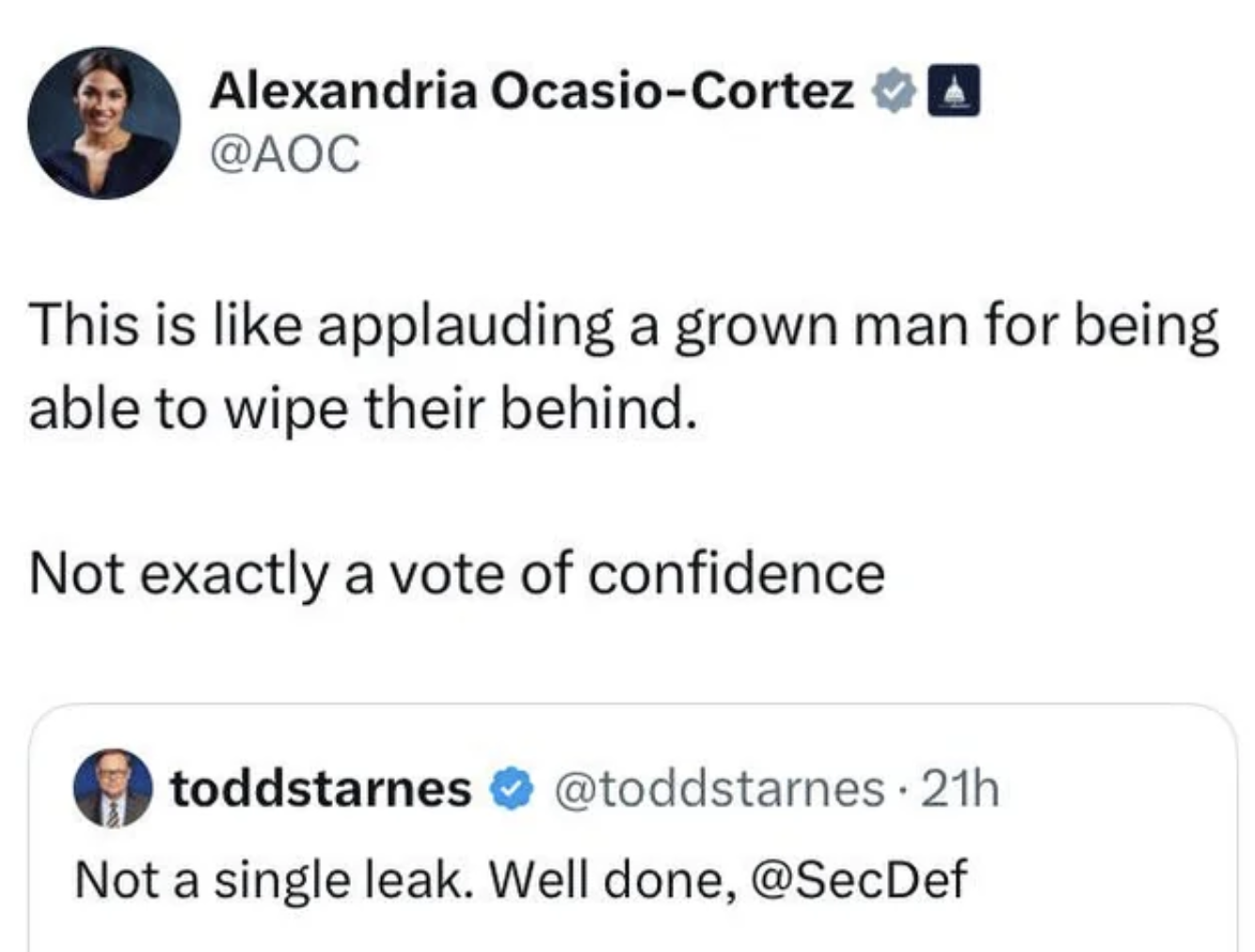Click the bold toddstarnes display name
This screenshot has width=1255, height=952.
tap(320, 788)
